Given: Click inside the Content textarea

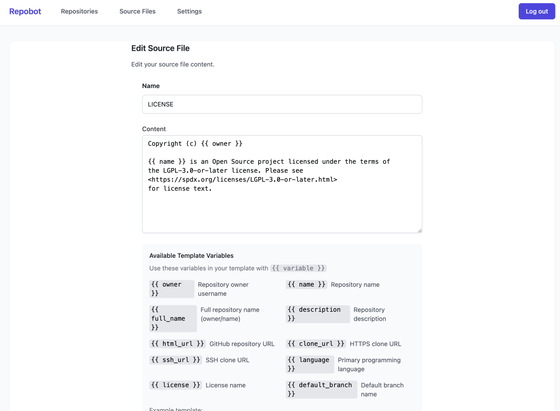Looking at the screenshot, I should 282,184.
